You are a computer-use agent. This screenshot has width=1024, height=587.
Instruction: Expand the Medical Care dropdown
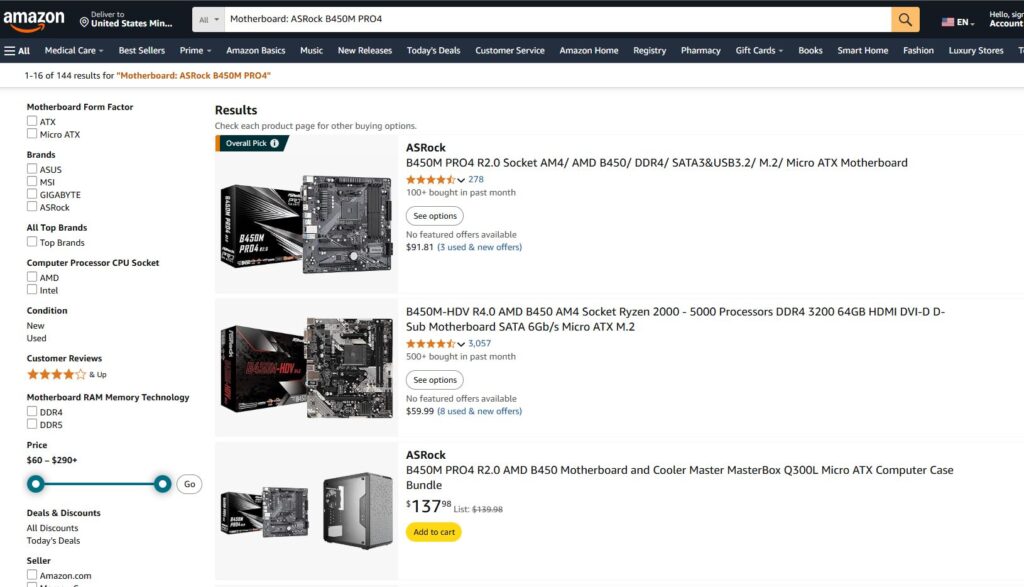tap(74, 51)
